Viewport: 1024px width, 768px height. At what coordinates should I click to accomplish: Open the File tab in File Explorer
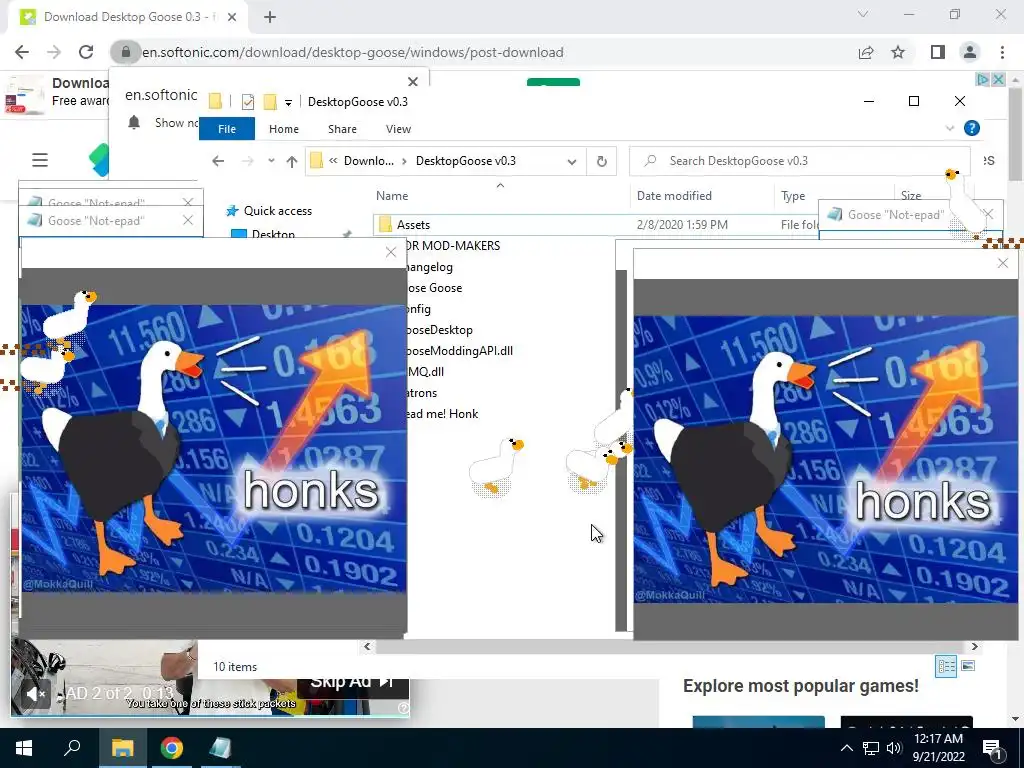pos(227,129)
